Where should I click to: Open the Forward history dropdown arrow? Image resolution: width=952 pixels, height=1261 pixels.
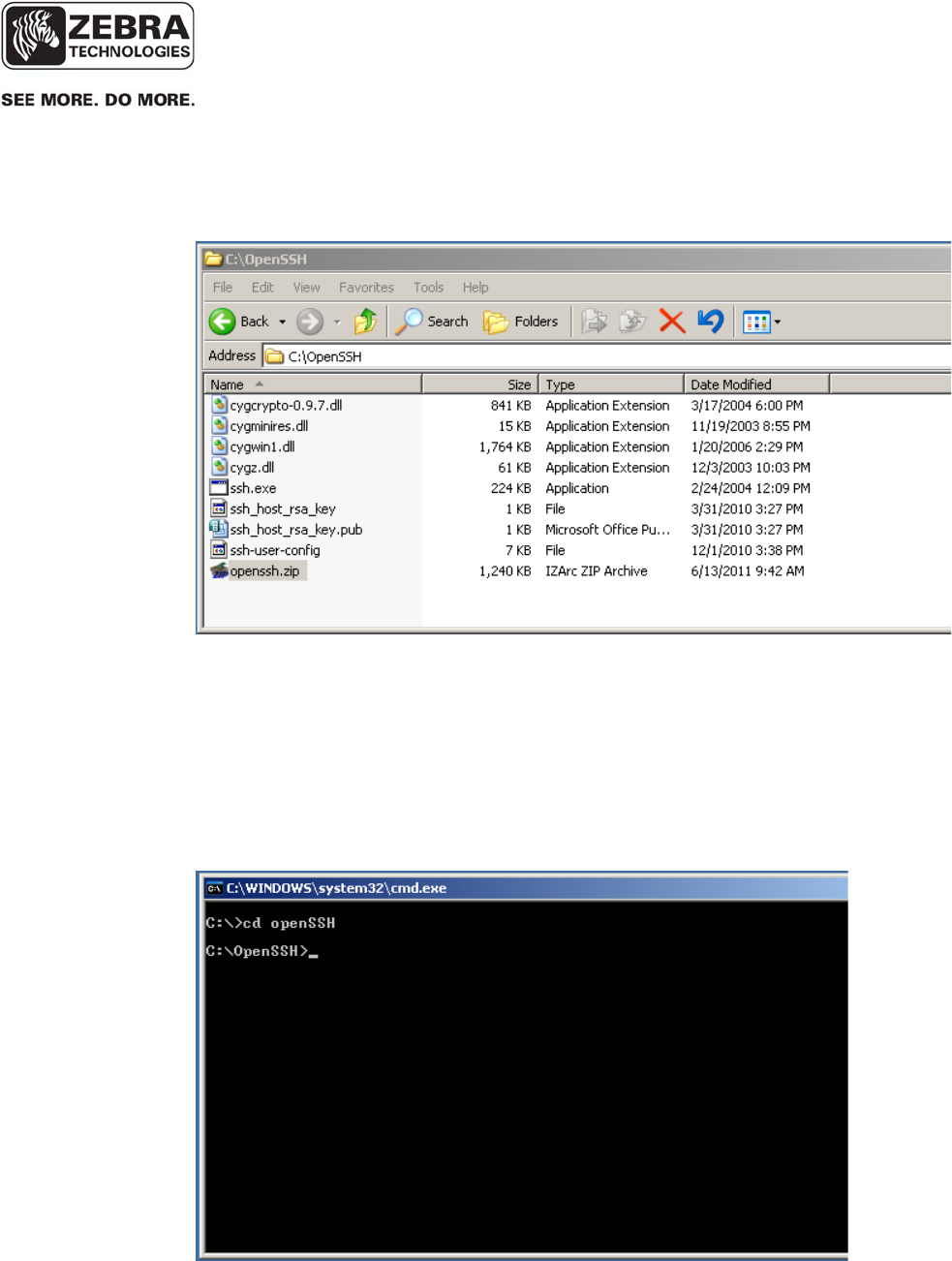337,323
